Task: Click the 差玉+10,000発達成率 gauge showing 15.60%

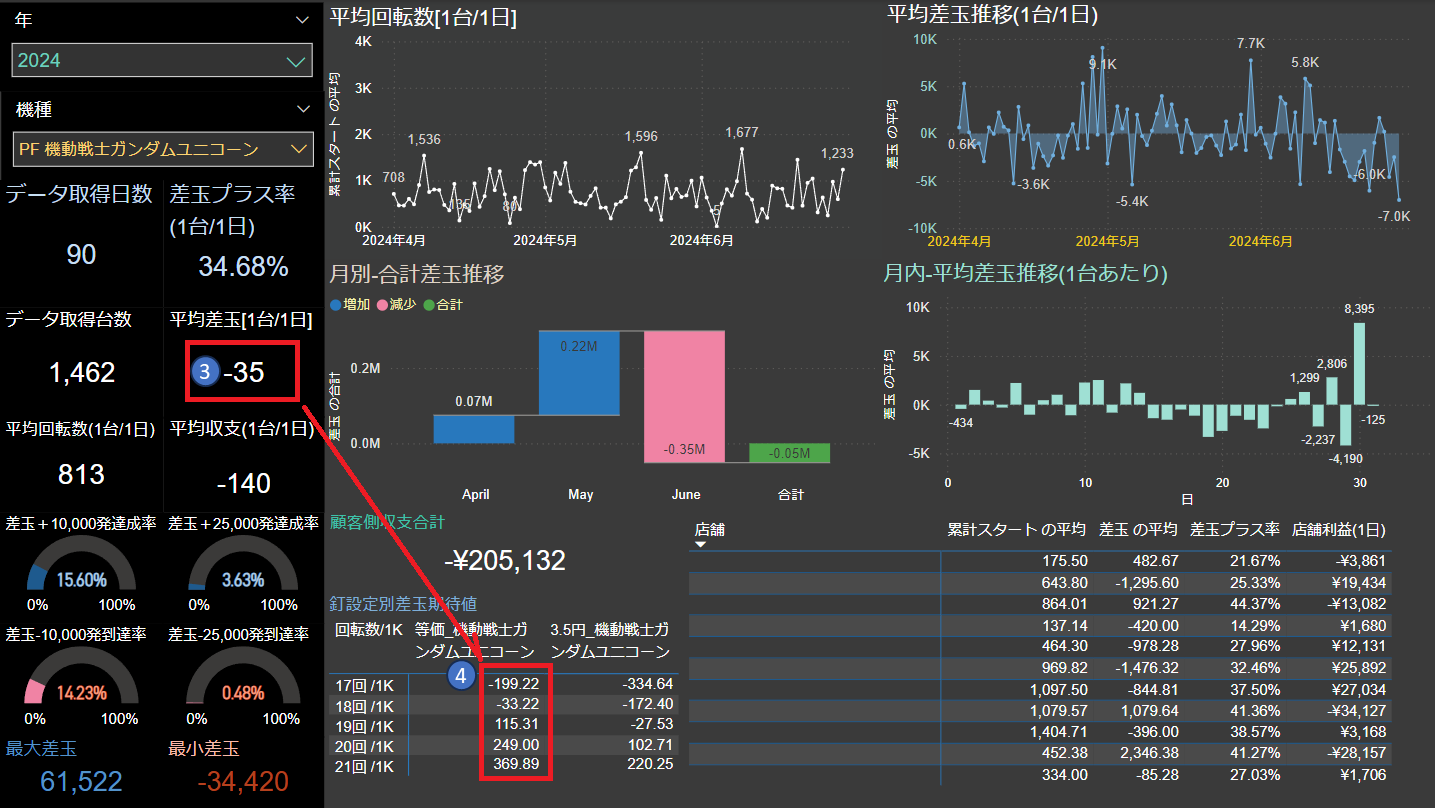Action: click(82, 566)
